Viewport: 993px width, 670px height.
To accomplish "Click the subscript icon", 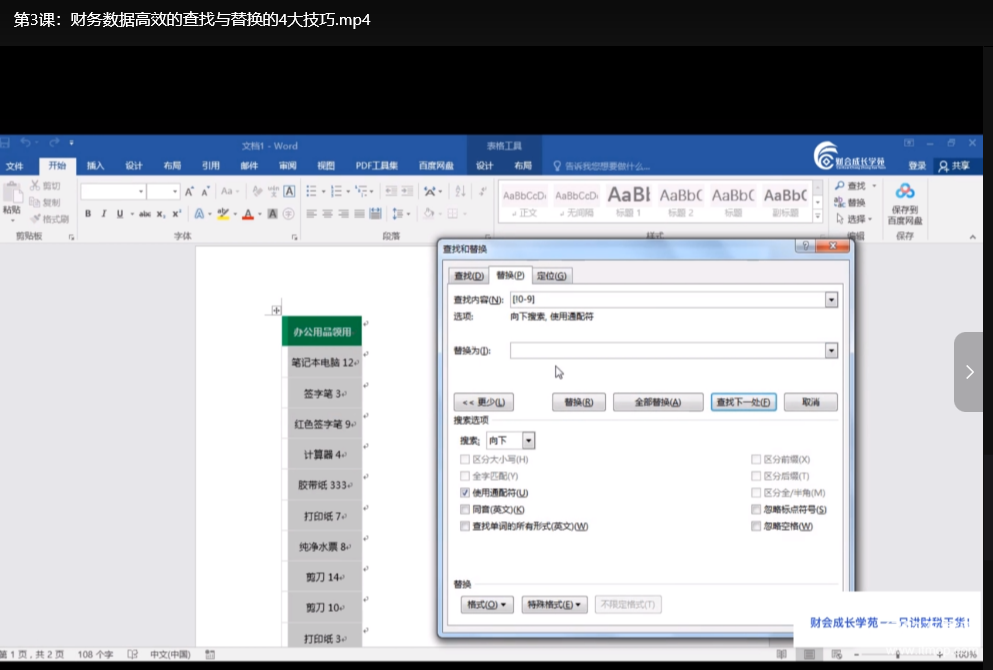I will 161,214.
